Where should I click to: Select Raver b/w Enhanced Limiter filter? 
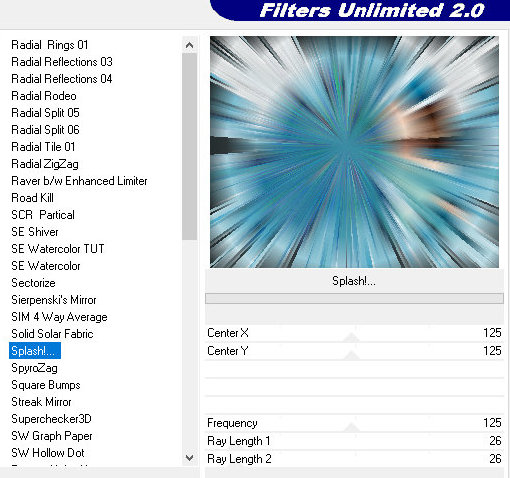(x=79, y=181)
